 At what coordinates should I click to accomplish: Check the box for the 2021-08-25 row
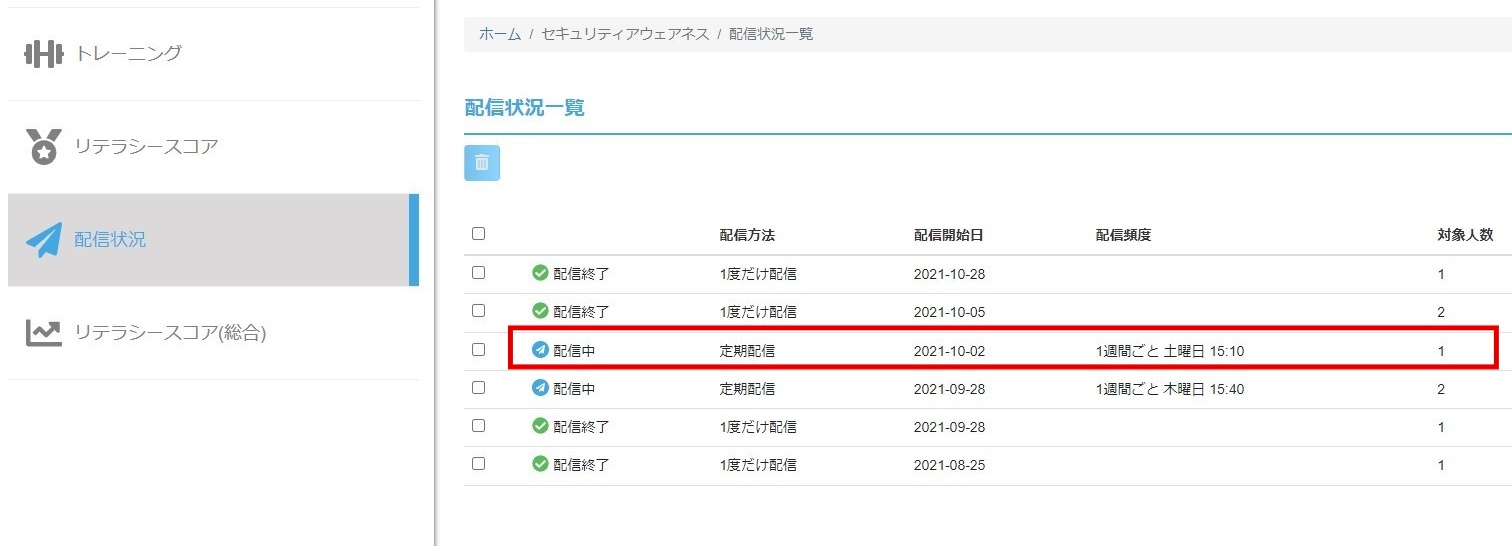tap(478, 464)
